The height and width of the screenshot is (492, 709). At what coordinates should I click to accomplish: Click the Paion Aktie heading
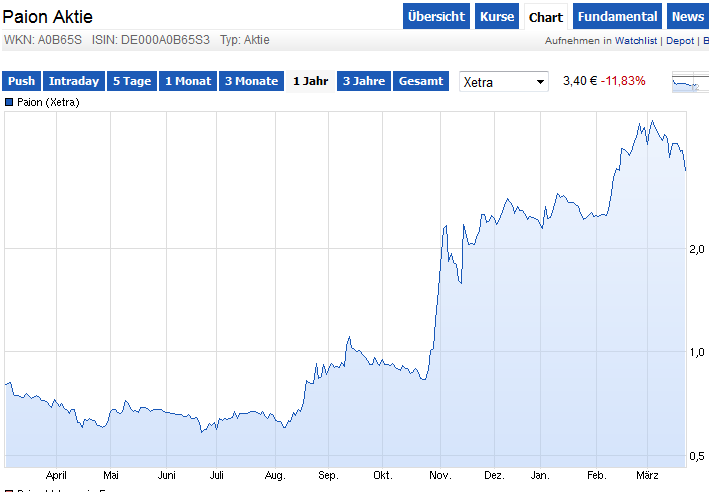click(47, 17)
